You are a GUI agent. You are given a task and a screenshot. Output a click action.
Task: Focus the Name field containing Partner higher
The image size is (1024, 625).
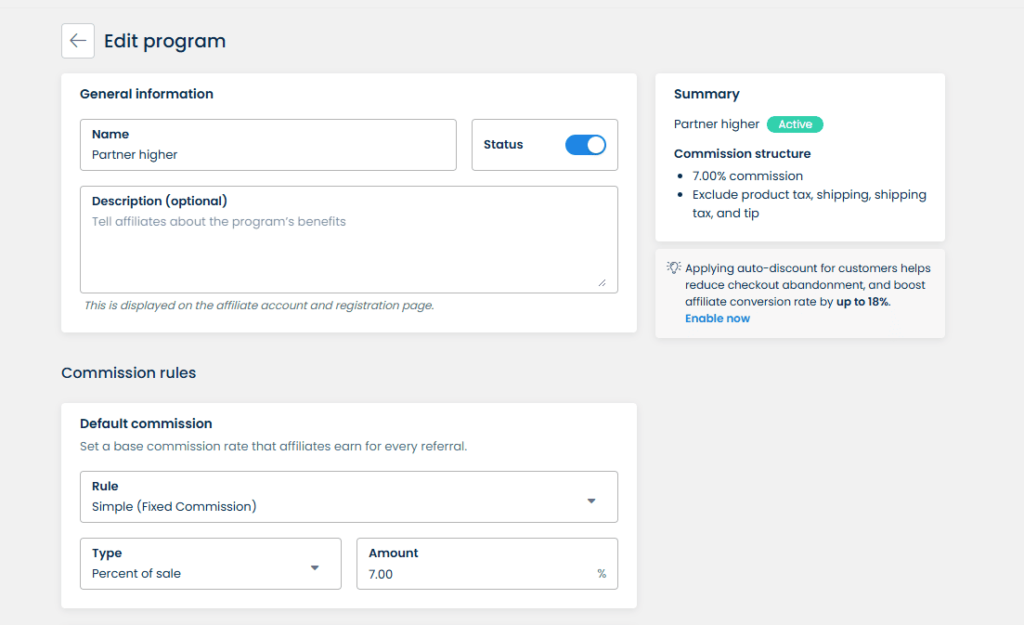(x=268, y=154)
